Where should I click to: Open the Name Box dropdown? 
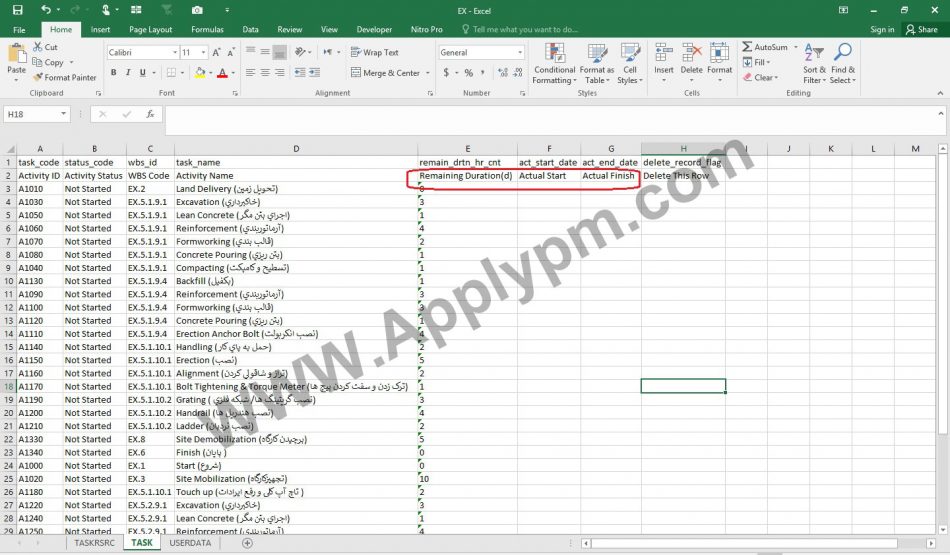pos(63,114)
